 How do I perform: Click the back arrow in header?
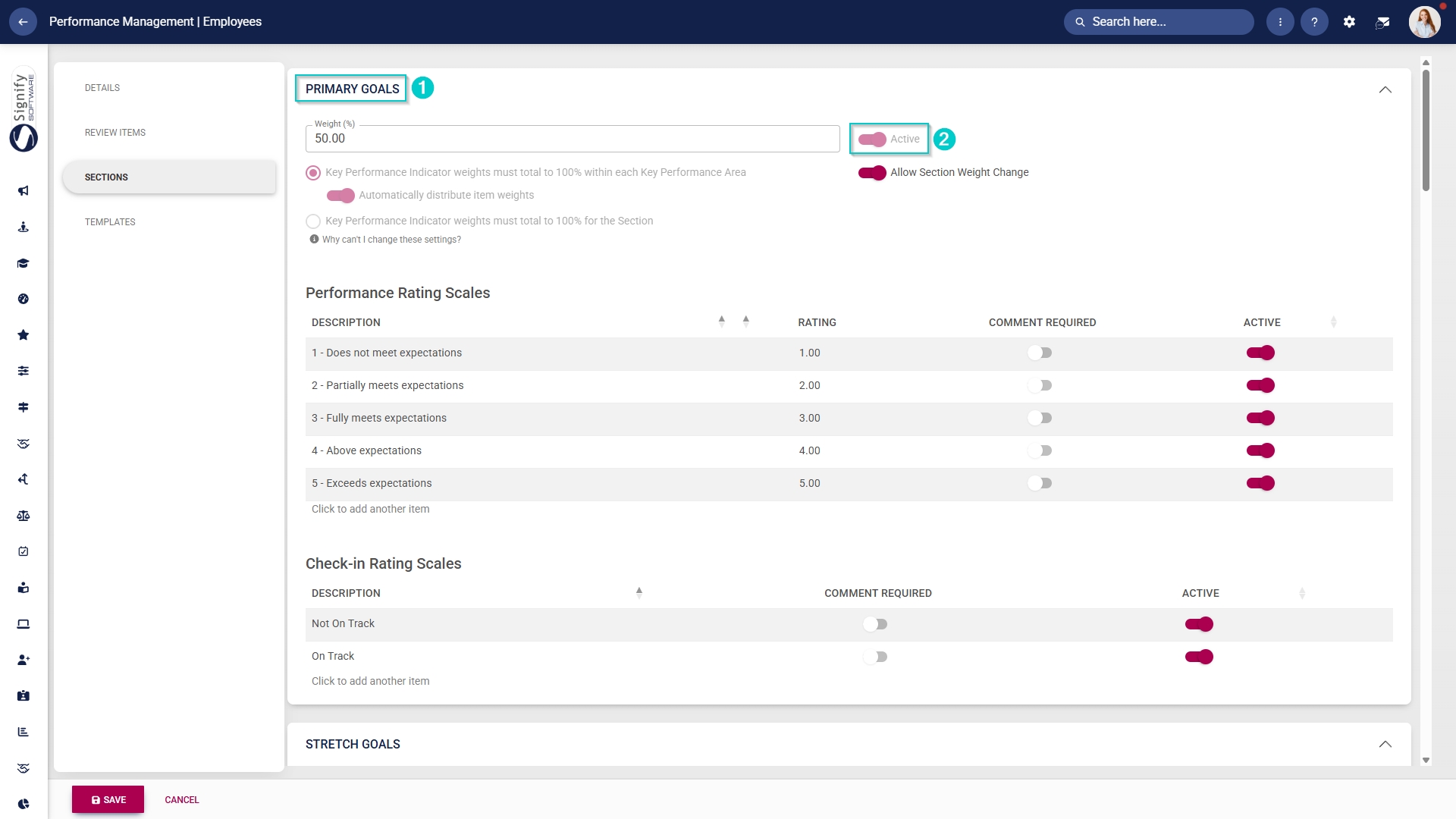coord(23,22)
